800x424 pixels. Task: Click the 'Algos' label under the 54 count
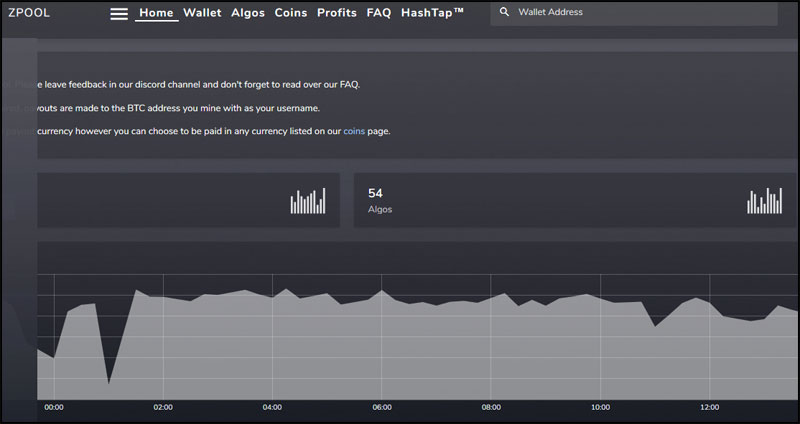[380, 210]
